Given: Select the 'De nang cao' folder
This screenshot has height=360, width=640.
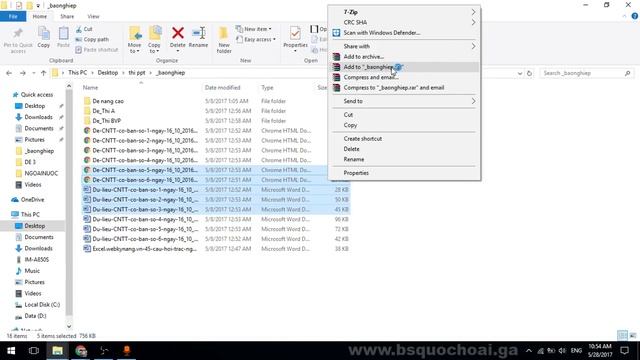Looking at the screenshot, I should [x=104, y=101].
